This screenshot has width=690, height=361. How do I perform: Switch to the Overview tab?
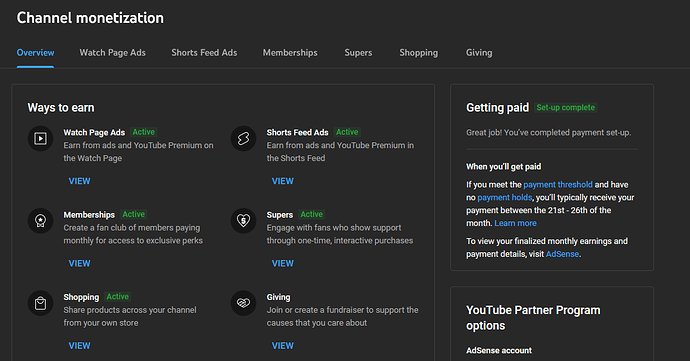click(x=35, y=52)
